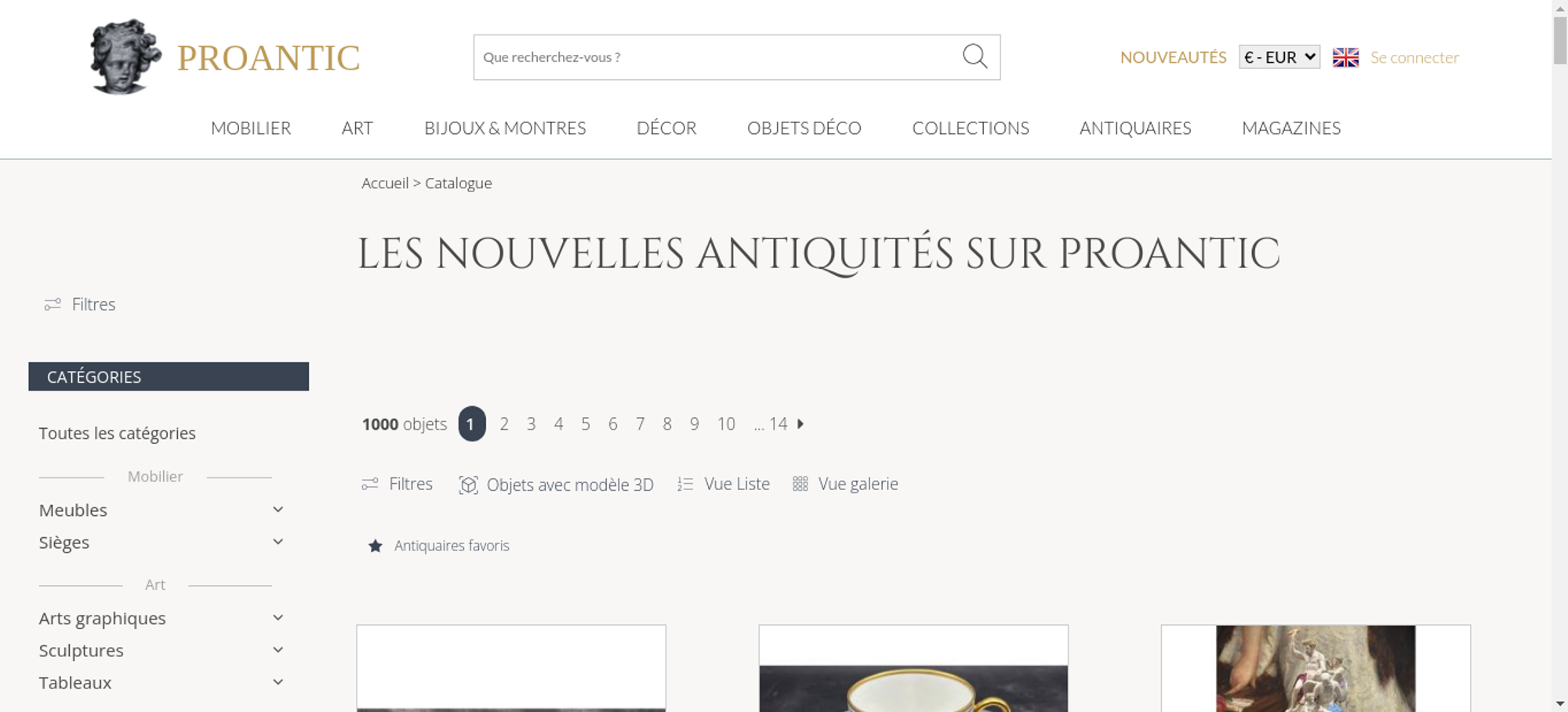Focus the 'Que recherchez-vous ?' search field
This screenshot has width=1568, height=712.
(x=717, y=57)
